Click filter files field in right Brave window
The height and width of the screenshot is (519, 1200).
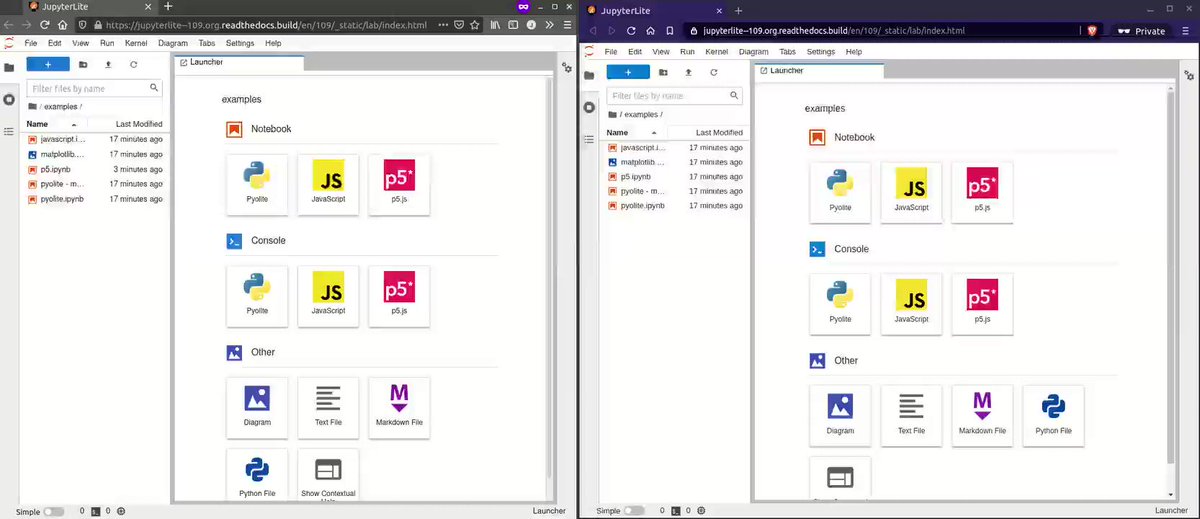tap(675, 96)
